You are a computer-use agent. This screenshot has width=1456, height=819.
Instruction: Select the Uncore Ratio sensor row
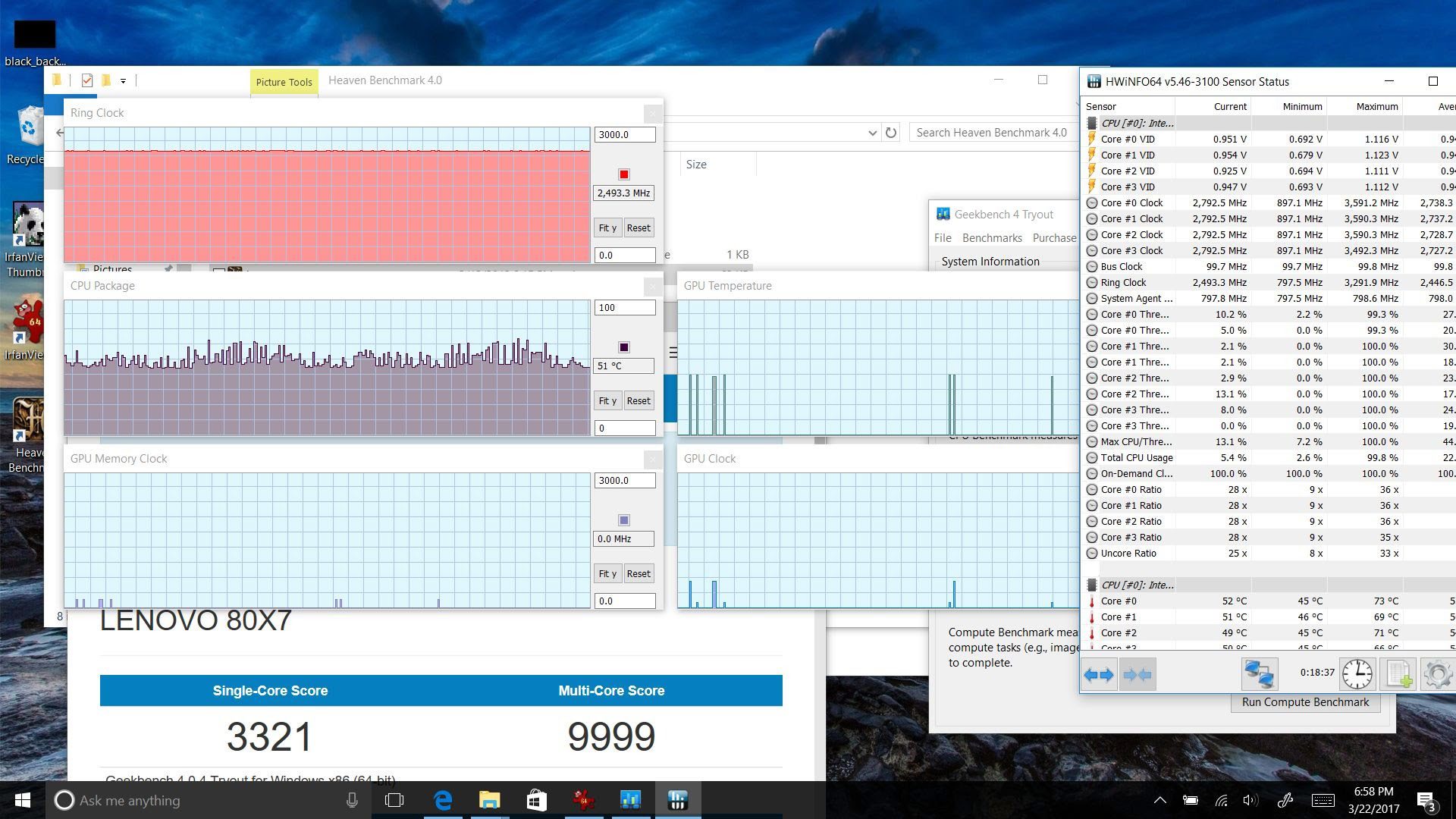point(1269,554)
